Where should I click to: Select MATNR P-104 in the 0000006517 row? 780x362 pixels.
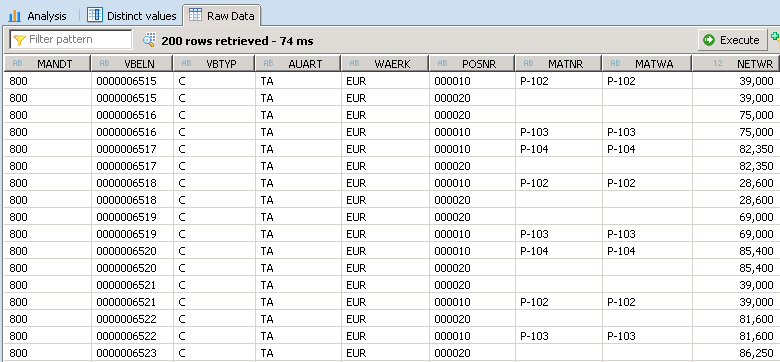click(x=559, y=149)
